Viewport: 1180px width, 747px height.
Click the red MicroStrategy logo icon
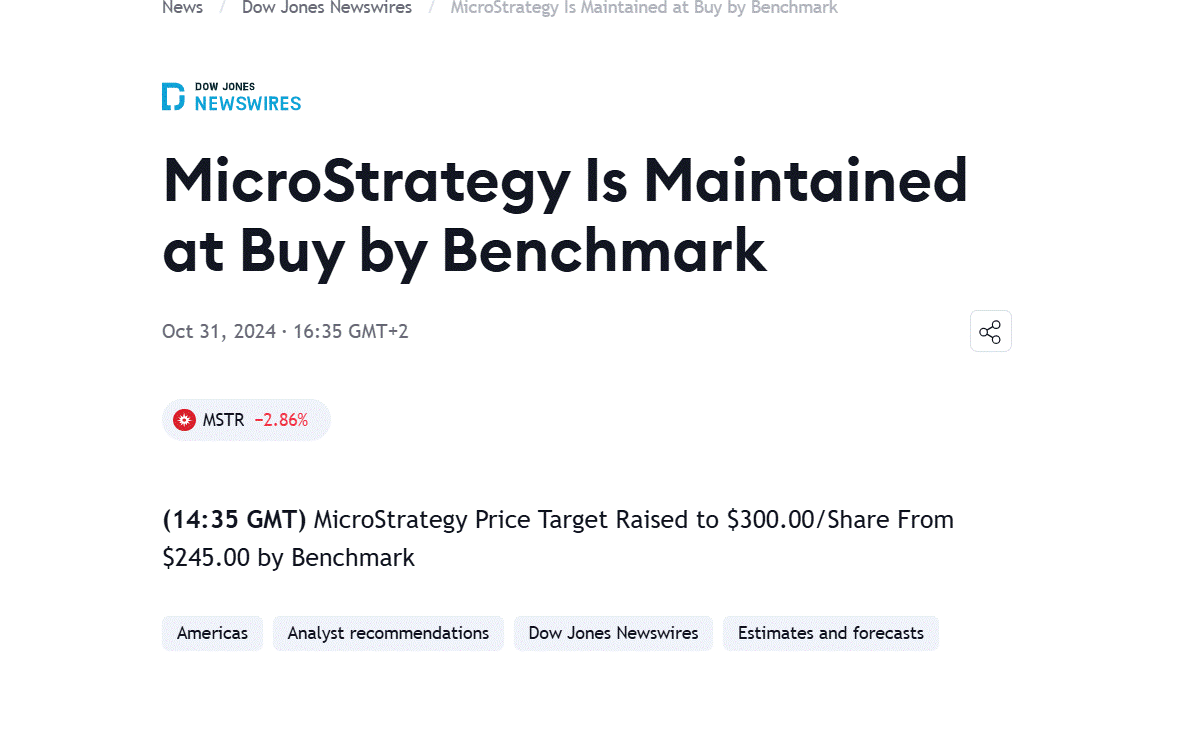pos(184,420)
